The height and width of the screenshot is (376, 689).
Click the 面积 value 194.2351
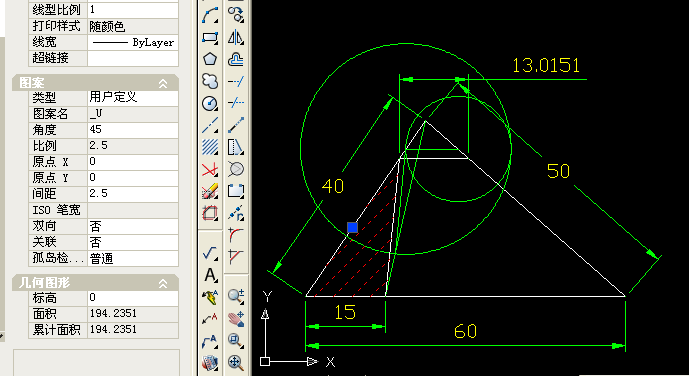point(133,314)
